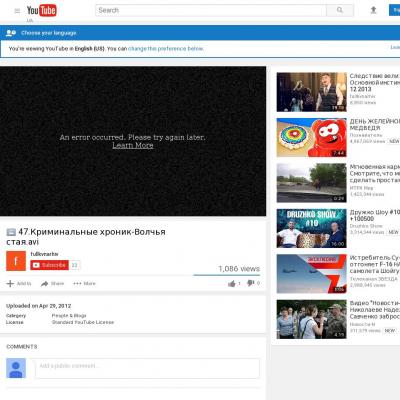400x400 pixels.
Task: Click the Add to plus button
Action: click(19, 284)
